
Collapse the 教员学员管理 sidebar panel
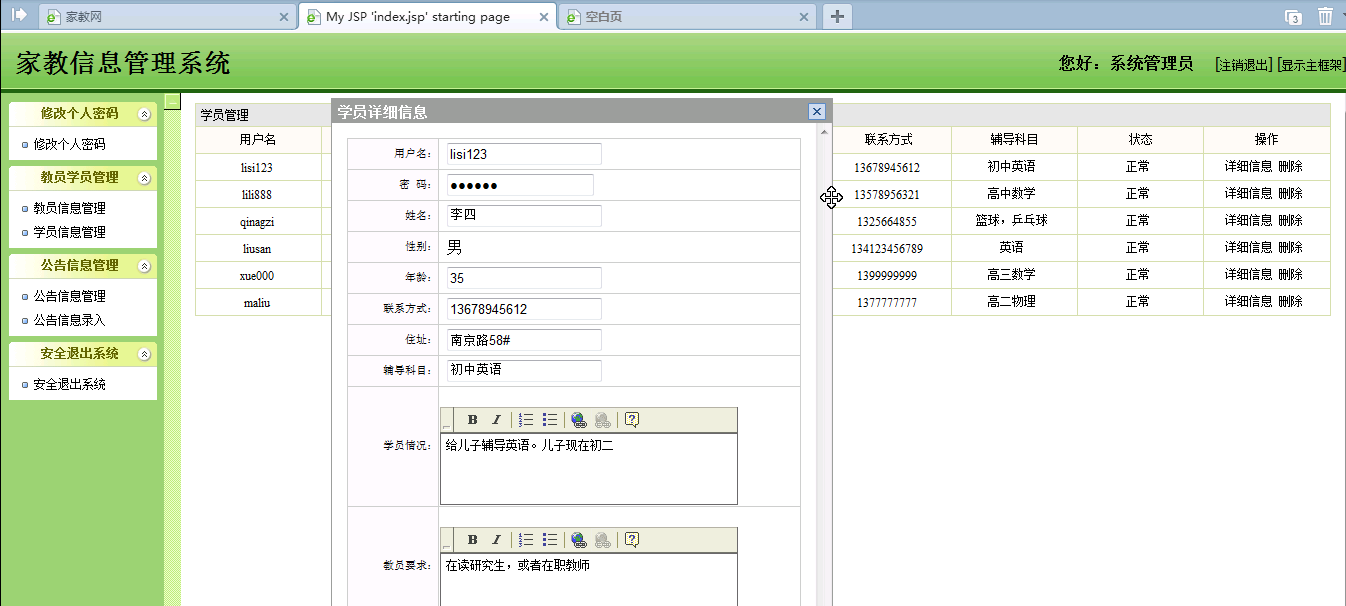(x=144, y=178)
